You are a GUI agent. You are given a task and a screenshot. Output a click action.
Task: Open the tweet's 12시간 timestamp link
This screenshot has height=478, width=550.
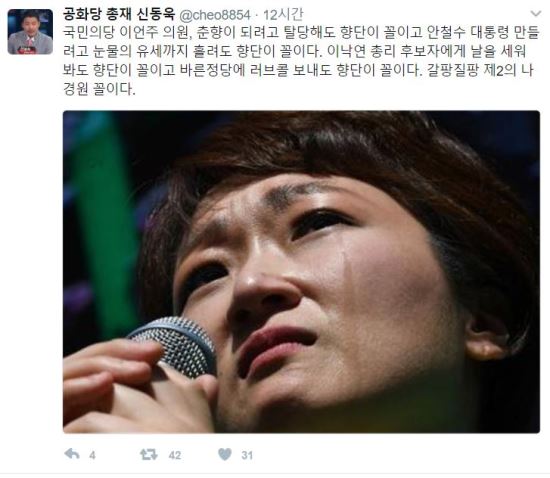click(283, 15)
